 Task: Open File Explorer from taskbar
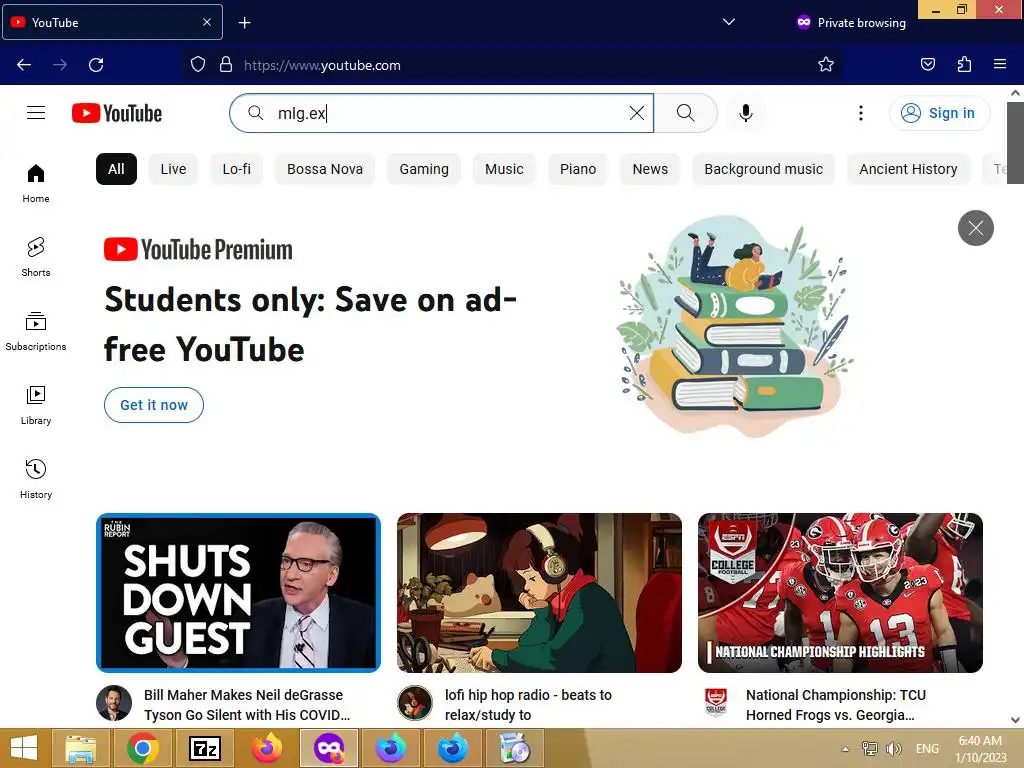(x=81, y=748)
